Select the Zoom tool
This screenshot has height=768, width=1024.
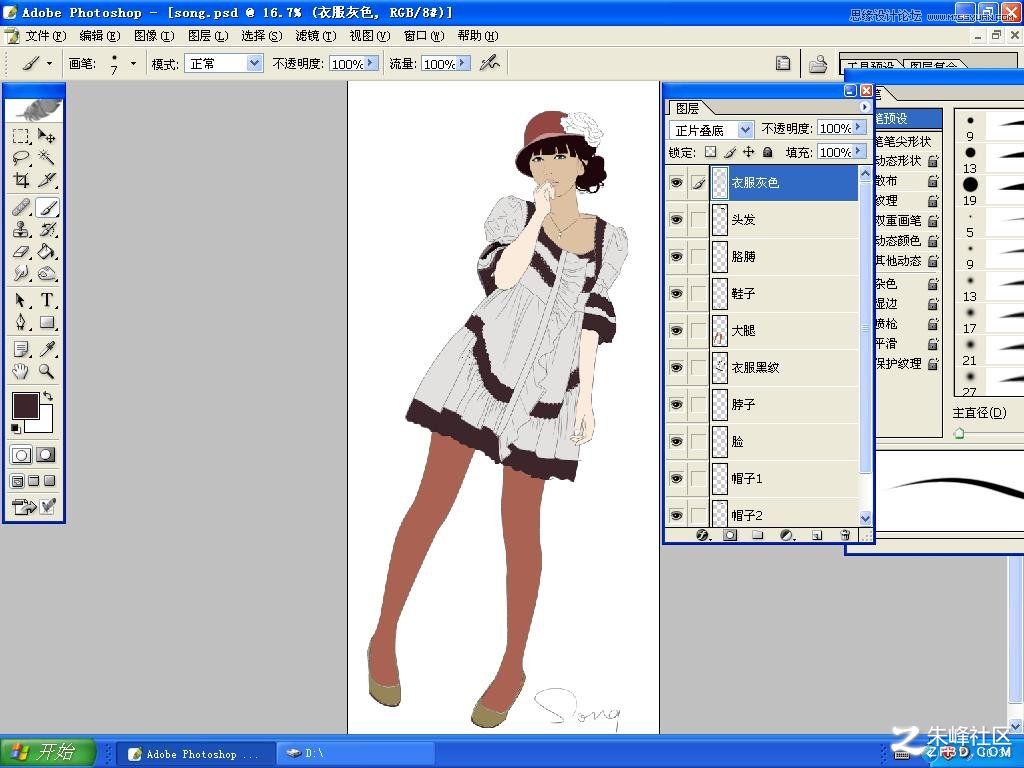46,371
